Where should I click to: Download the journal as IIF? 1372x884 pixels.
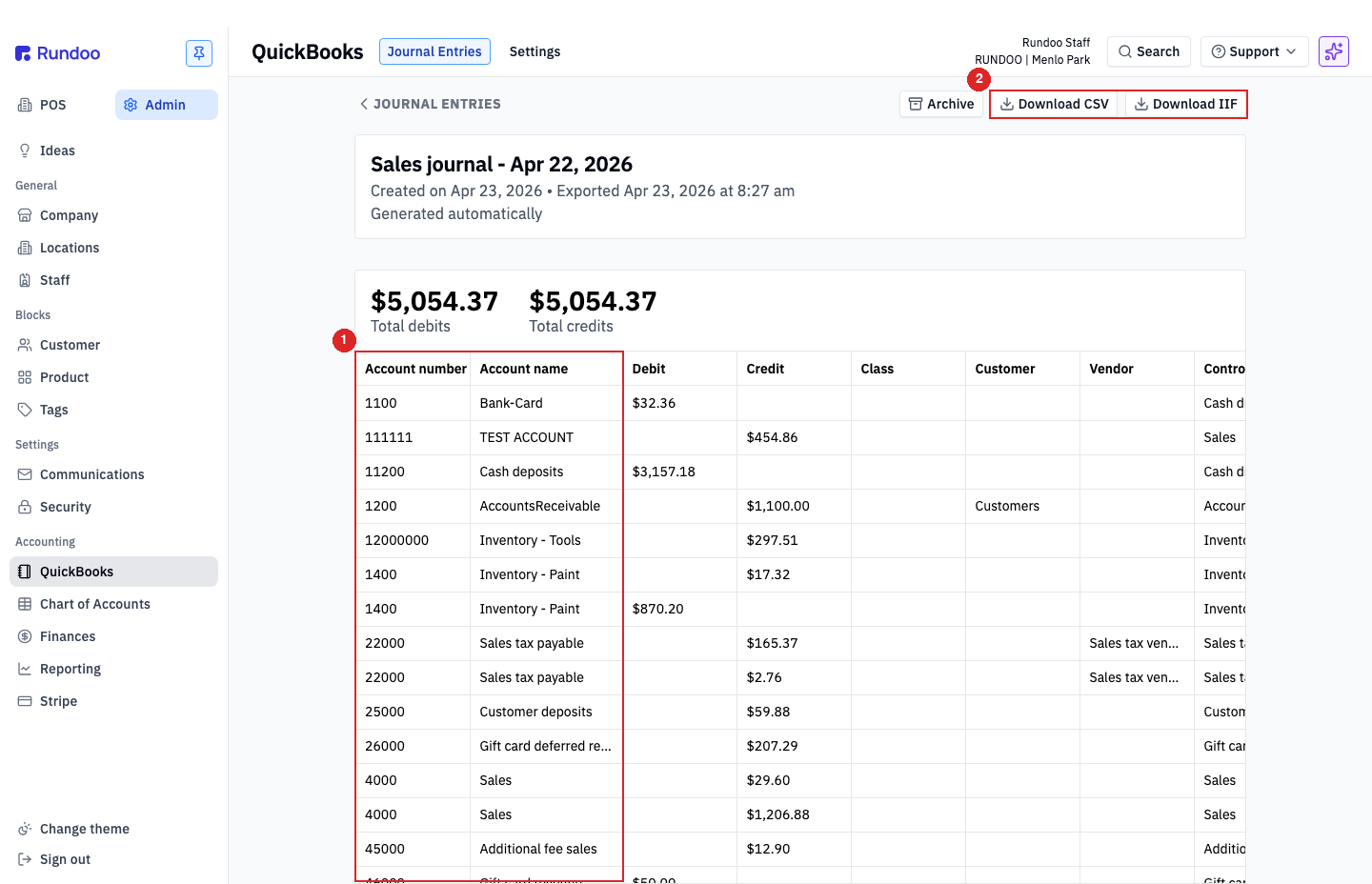point(1186,104)
